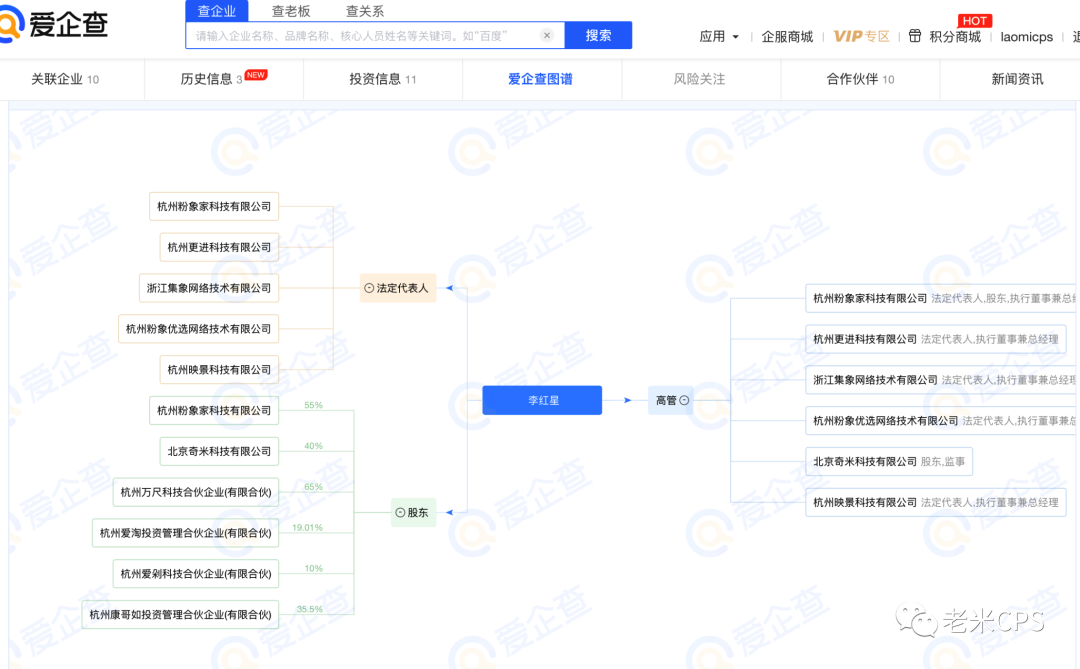
Task: Open the 企服商城 link
Action: (787, 37)
